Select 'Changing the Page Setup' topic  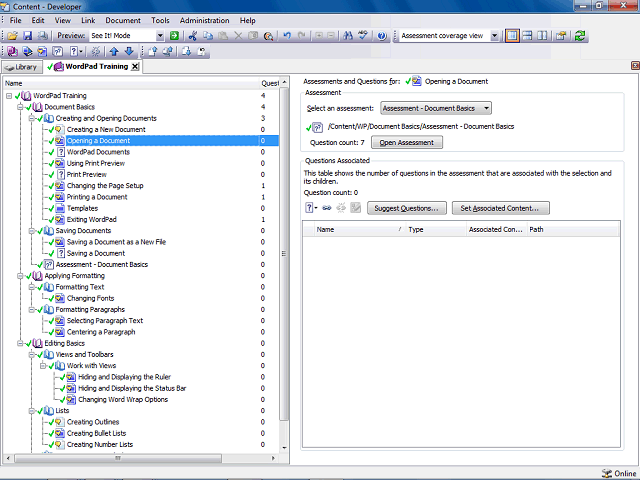tap(105, 186)
